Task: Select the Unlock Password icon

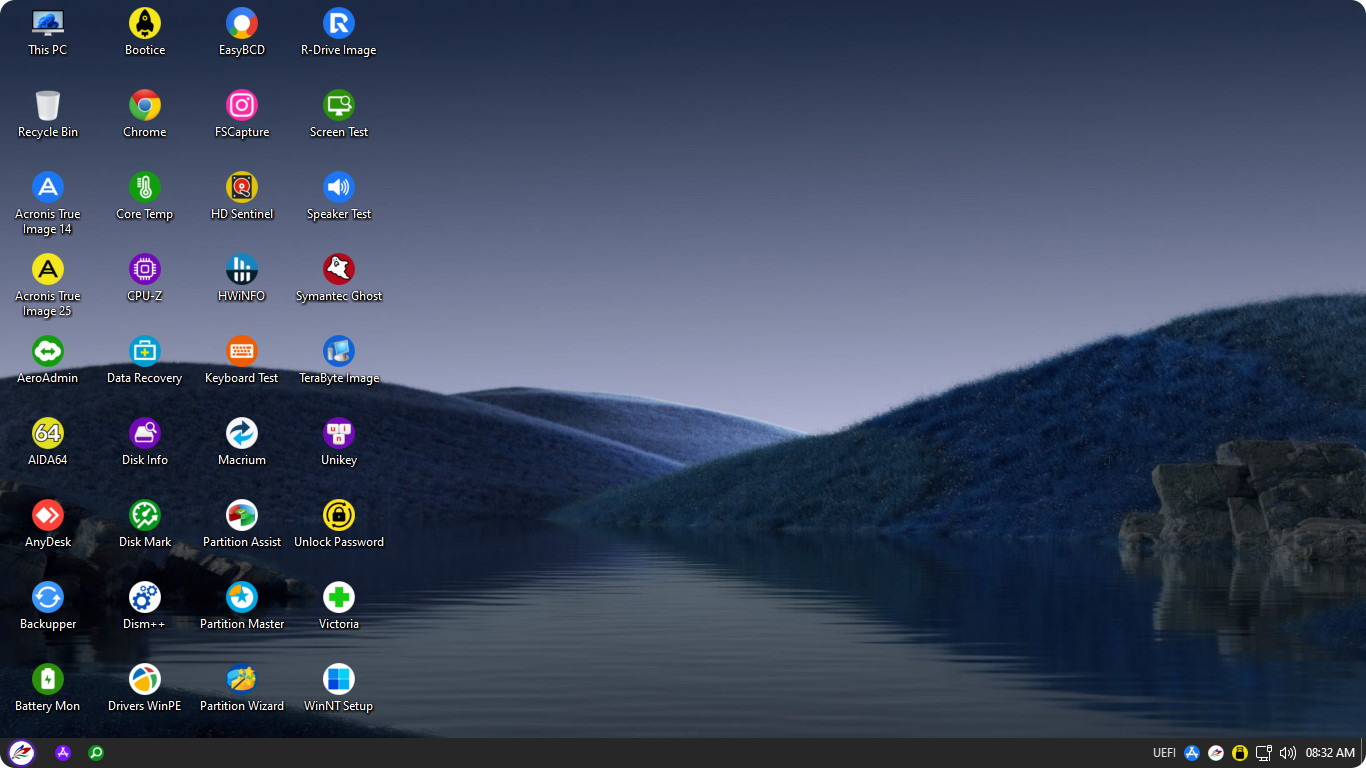Action: tap(339, 516)
